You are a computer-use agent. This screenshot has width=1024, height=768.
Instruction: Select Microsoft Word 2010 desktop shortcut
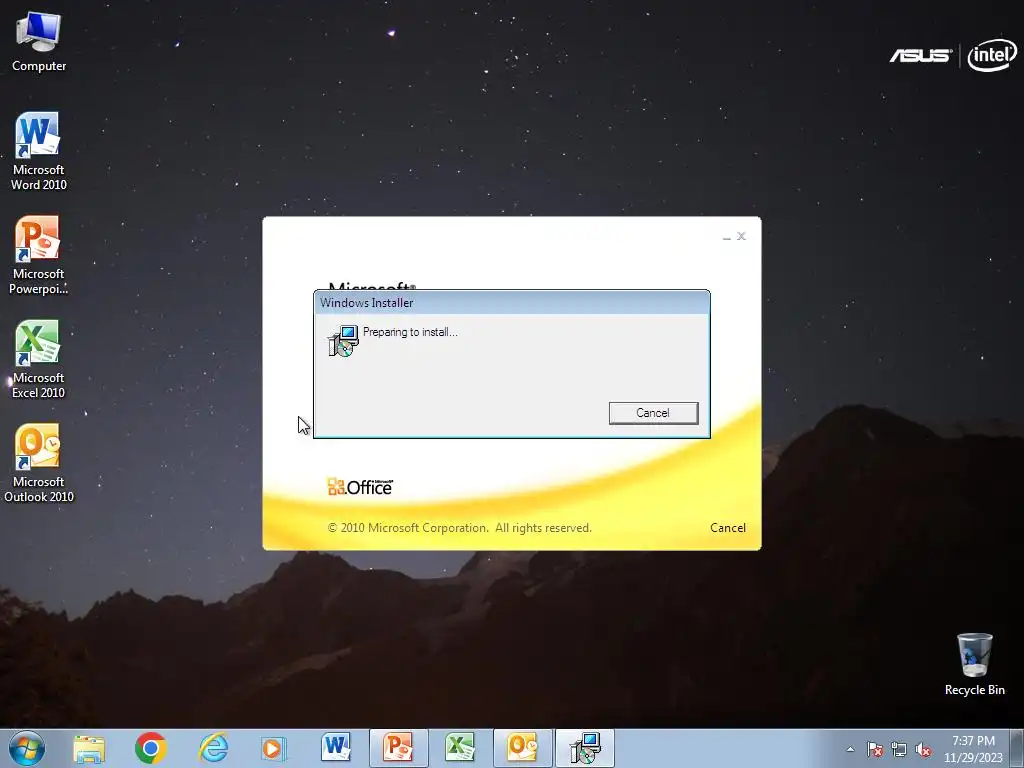tap(38, 151)
